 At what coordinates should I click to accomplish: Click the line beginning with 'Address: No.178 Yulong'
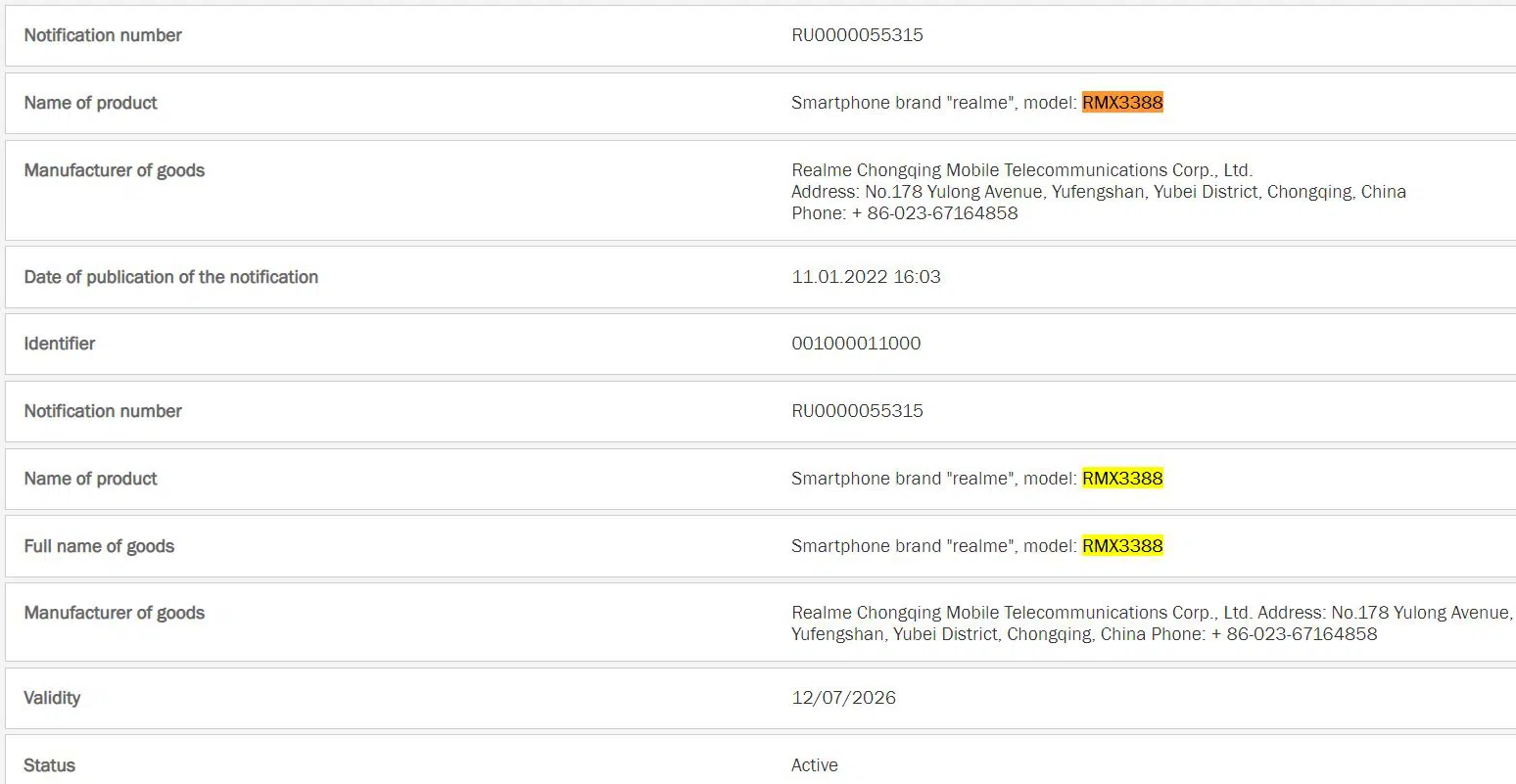pos(1098,192)
